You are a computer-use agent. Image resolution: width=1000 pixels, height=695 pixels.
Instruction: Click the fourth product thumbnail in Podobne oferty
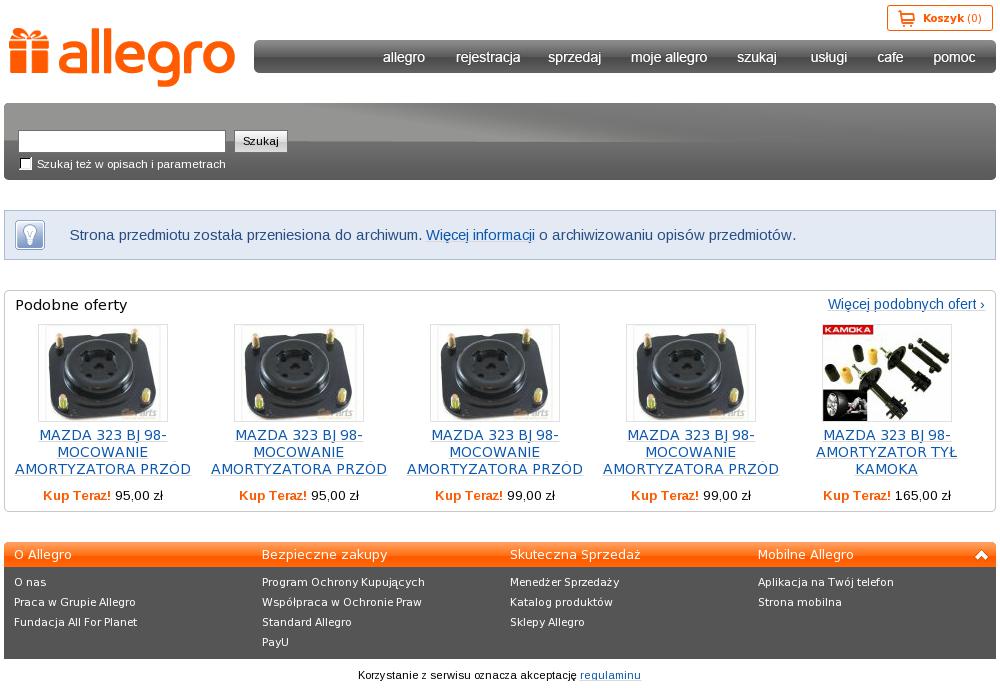coord(691,373)
